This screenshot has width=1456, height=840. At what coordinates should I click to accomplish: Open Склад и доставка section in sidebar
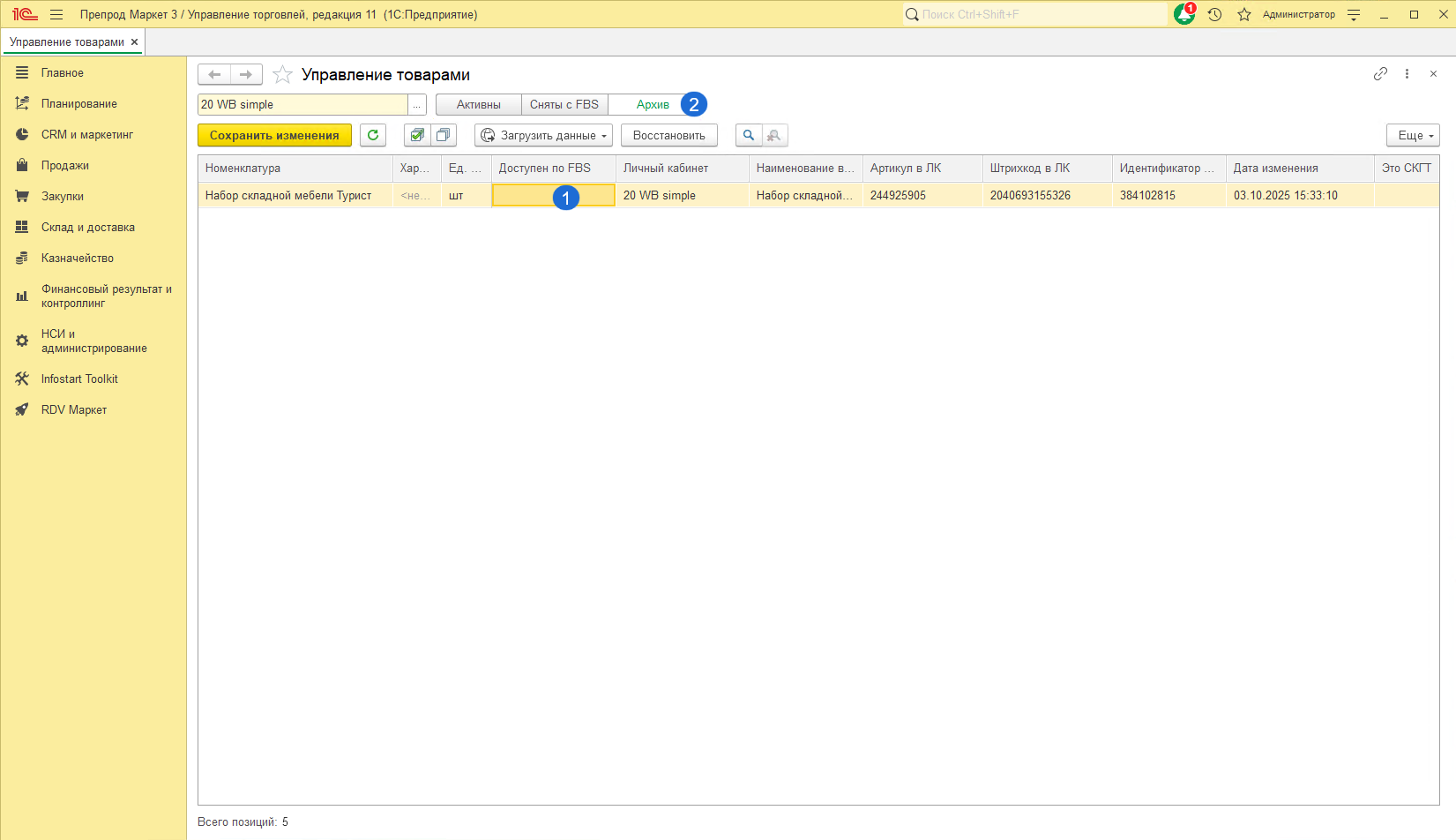pos(87,228)
